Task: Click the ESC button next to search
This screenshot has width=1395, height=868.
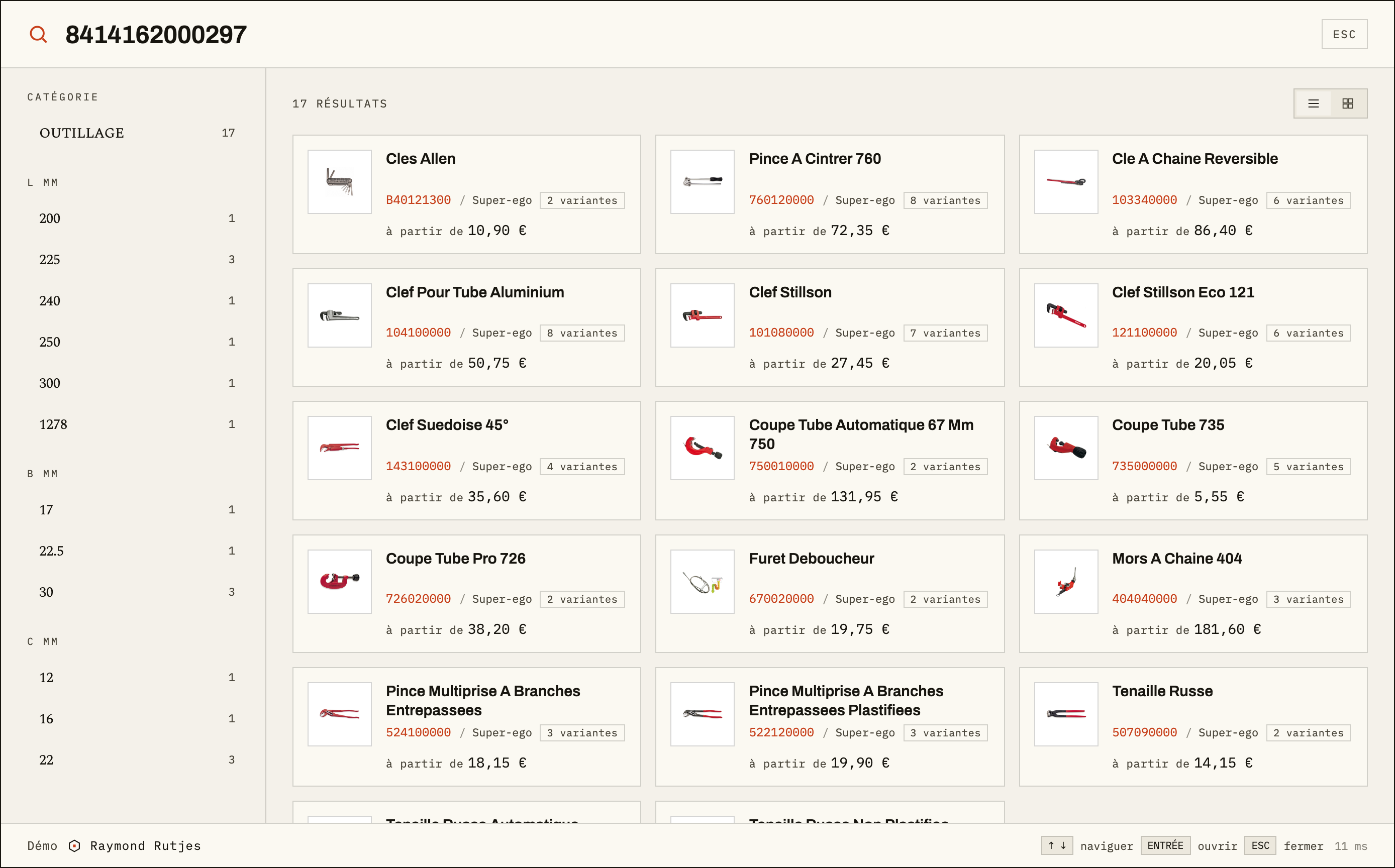Action: click(1344, 35)
